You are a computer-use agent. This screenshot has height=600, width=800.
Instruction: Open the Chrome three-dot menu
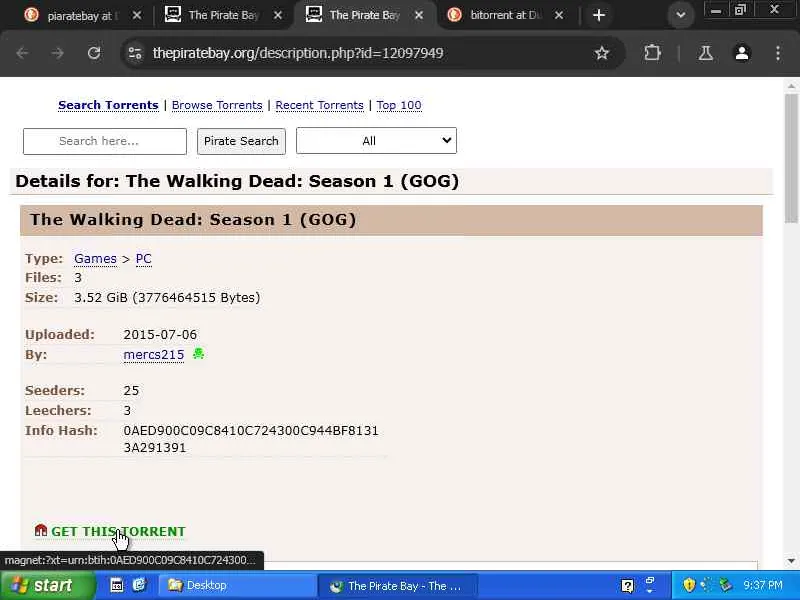[x=778, y=53]
